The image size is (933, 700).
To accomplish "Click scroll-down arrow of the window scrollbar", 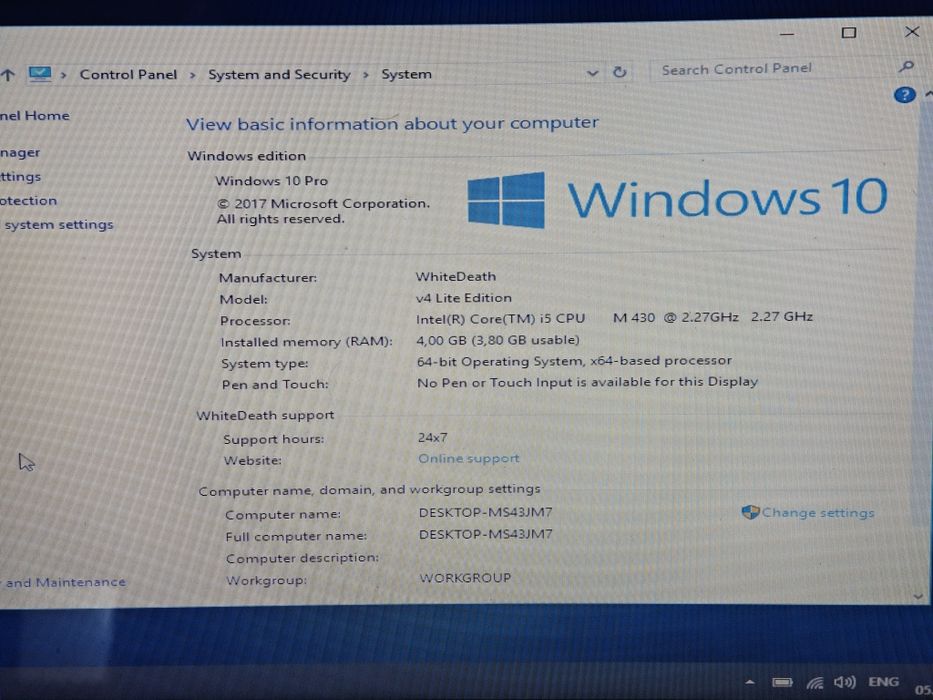I will click(918, 596).
